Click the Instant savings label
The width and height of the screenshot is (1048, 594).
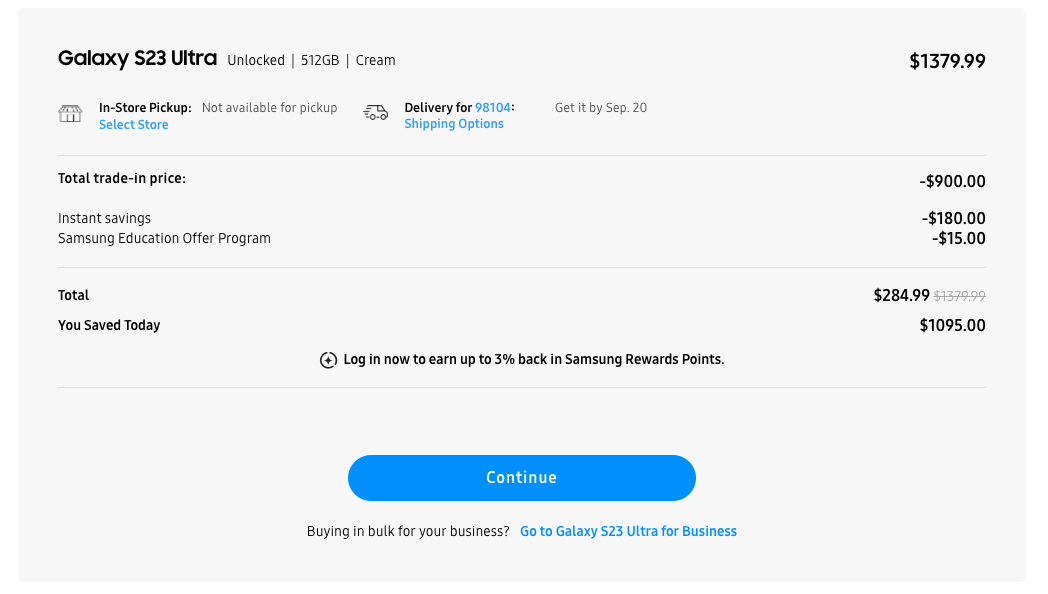(105, 218)
